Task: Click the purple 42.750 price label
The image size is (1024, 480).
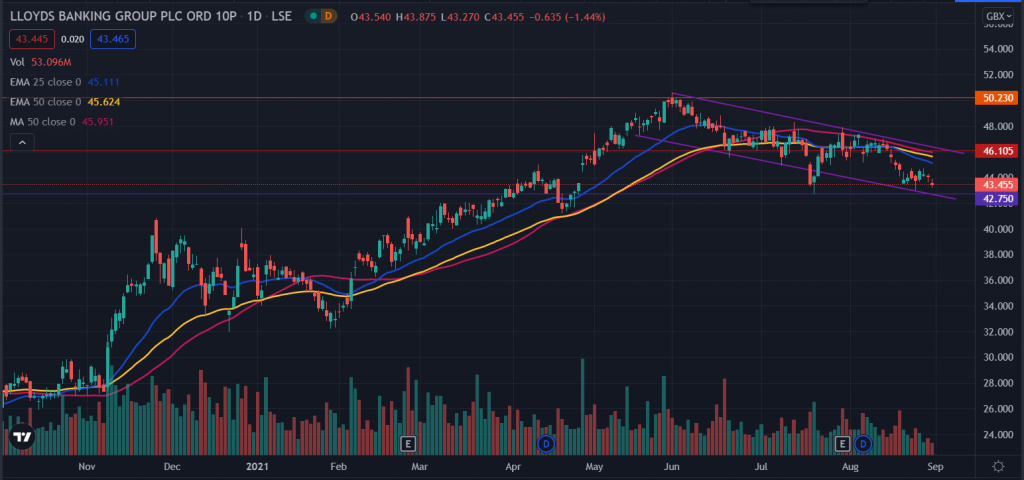Action: [997, 199]
